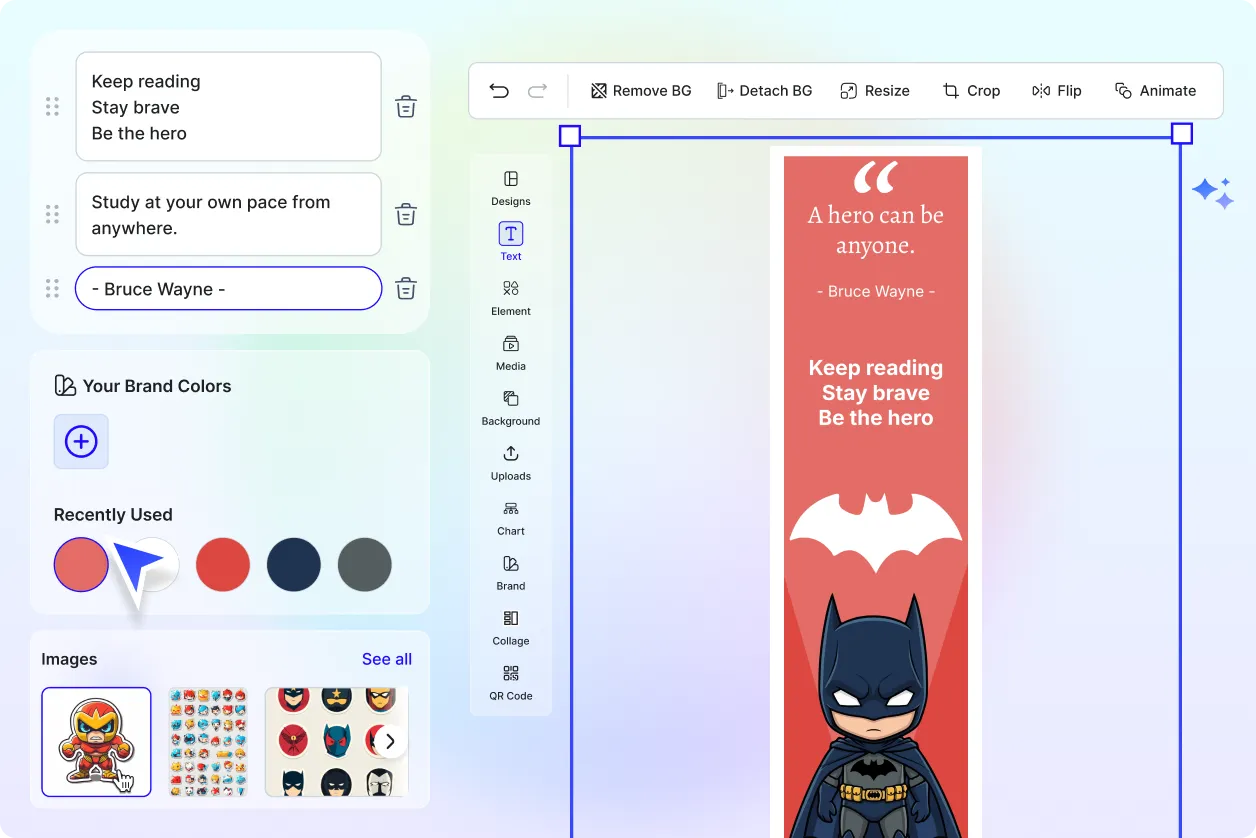Select Remove BG in the toolbar

pyautogui.click(x=641, y=91)
